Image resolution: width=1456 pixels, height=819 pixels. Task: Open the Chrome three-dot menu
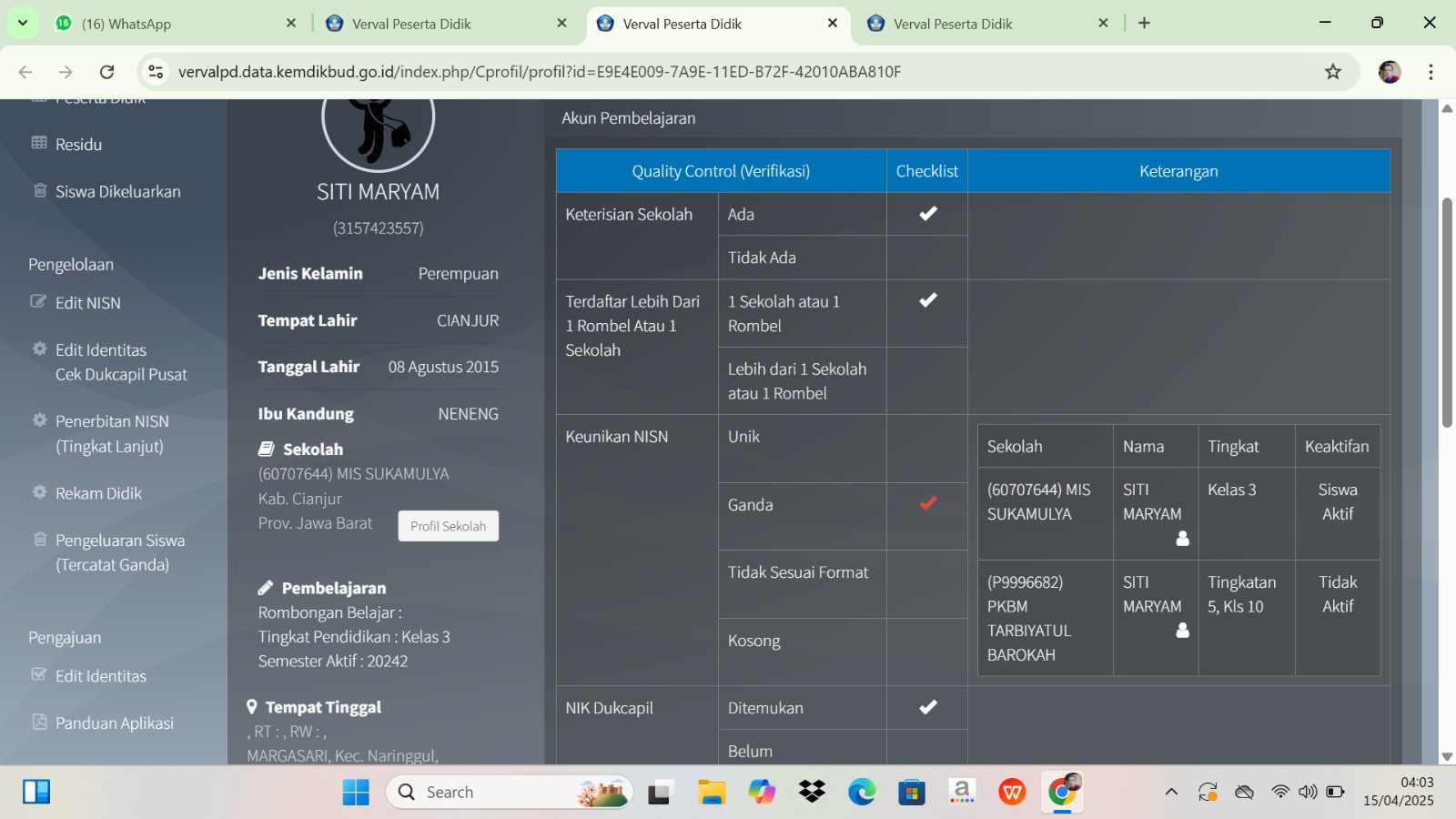[x=1431, y=72]
